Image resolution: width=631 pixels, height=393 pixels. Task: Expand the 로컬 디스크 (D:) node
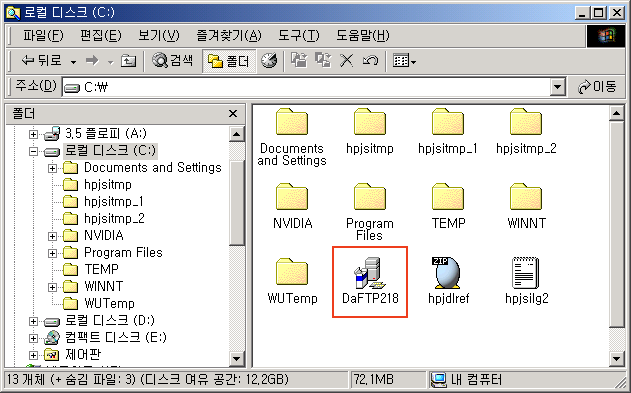coord(33,321)
